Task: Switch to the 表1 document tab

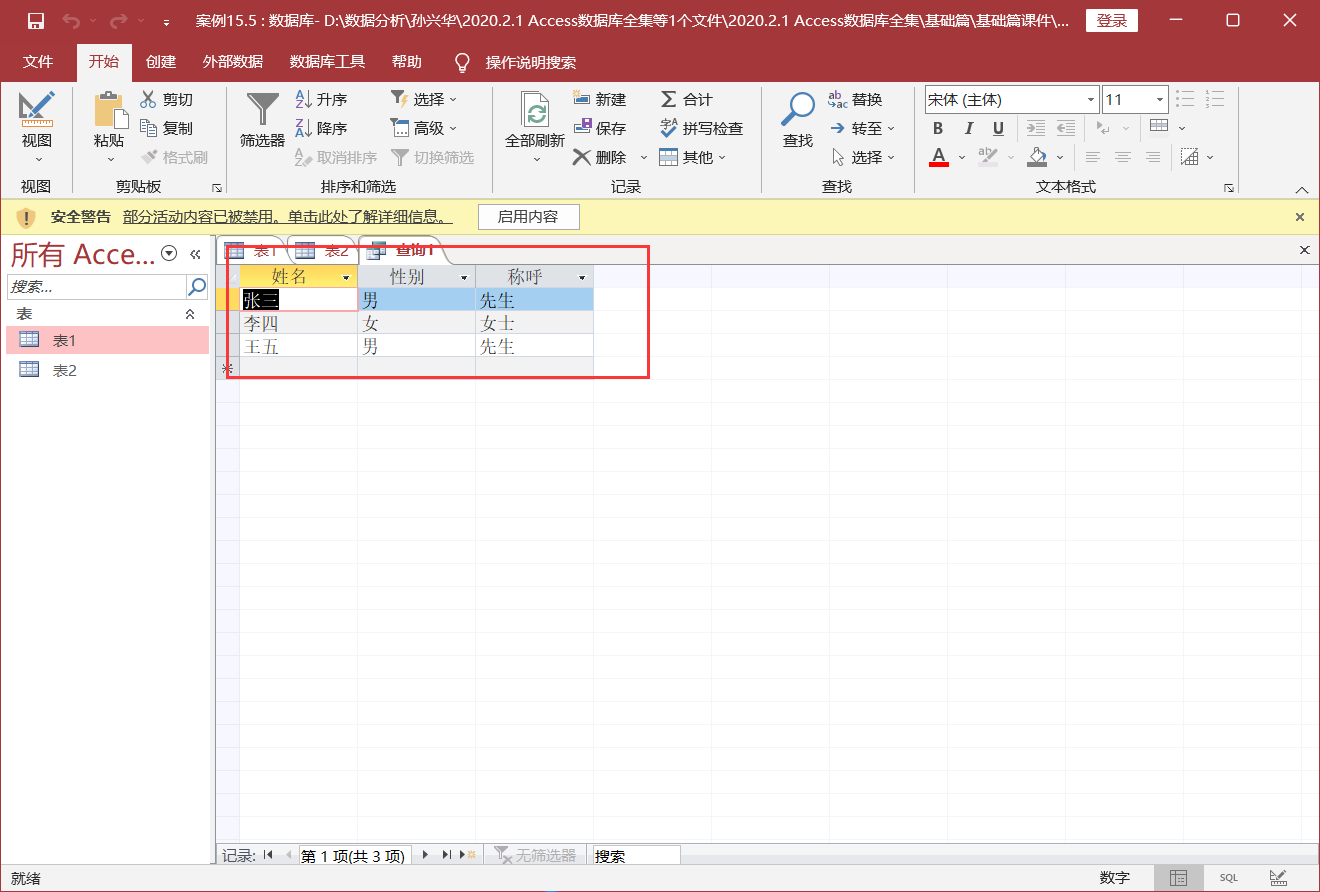Action: (x=251, y=251)
